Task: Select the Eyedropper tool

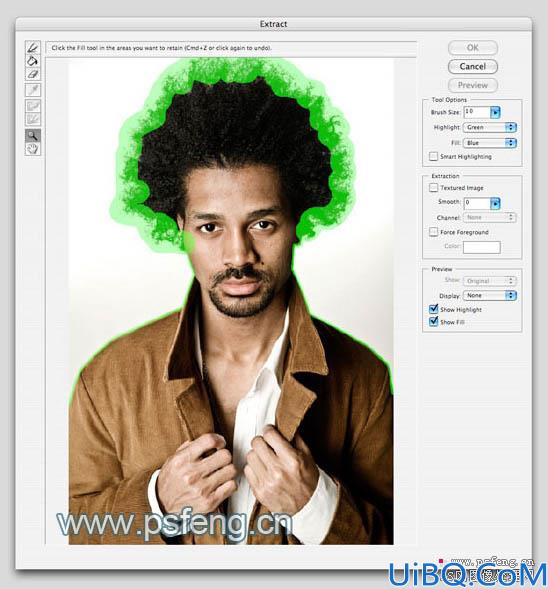Action: coord(33,90)
